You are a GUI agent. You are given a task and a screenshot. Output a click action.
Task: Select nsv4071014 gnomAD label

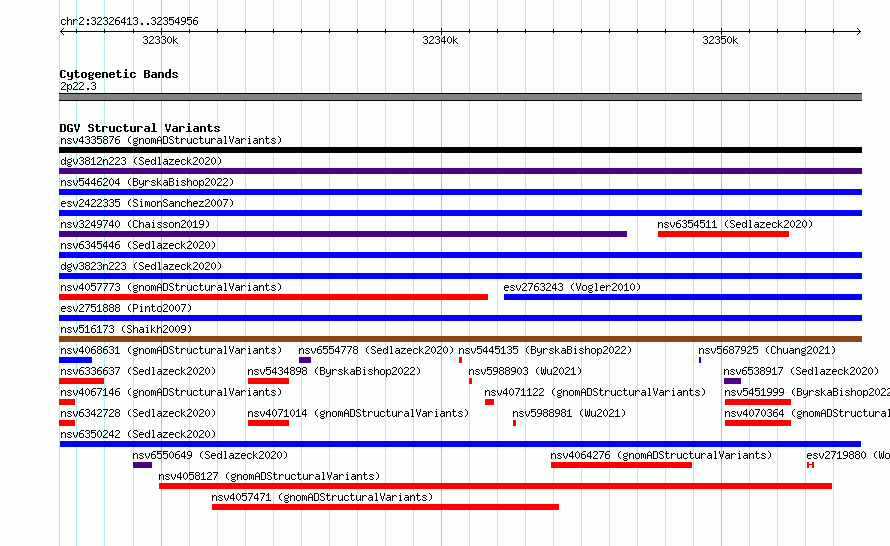coord(358,413)
